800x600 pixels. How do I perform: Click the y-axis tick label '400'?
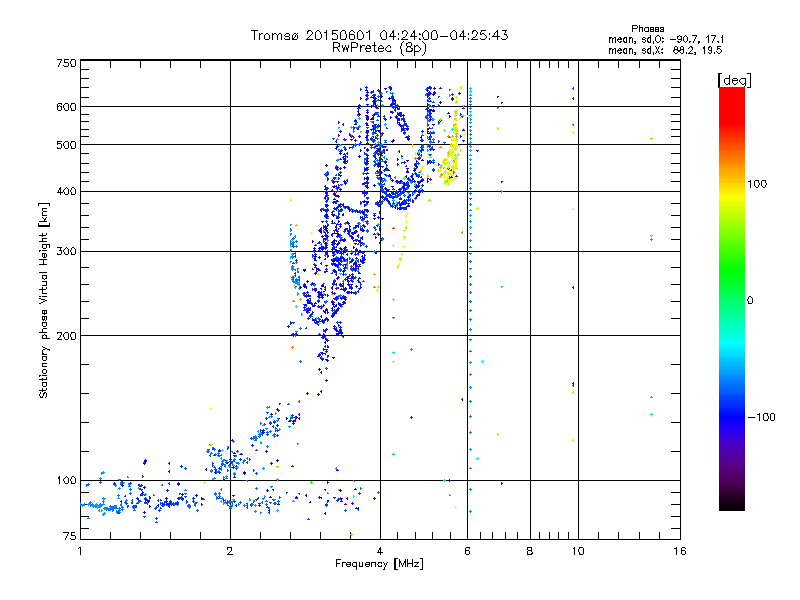coord(67,192)
